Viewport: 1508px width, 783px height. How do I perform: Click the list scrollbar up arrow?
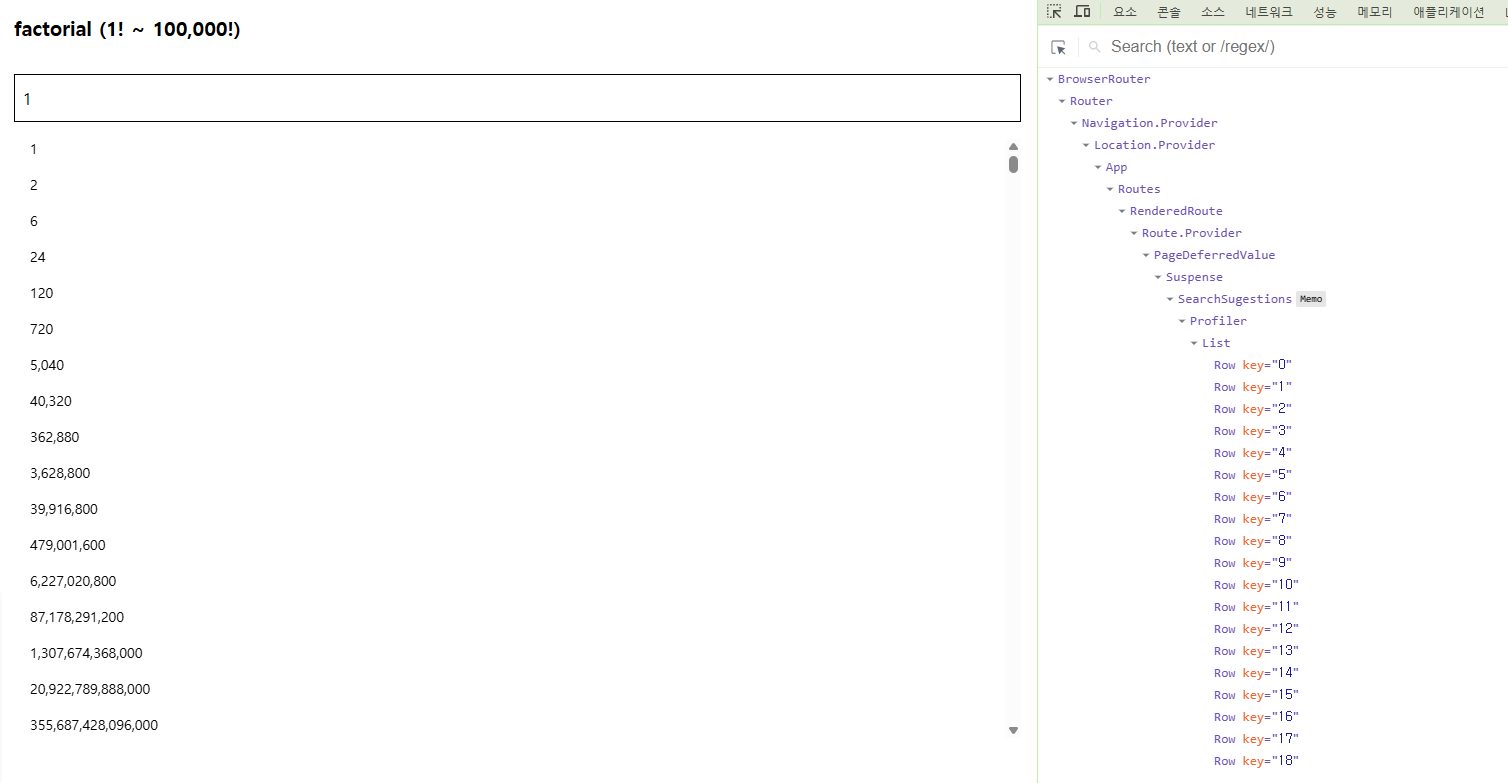(x=1013, y=146)
